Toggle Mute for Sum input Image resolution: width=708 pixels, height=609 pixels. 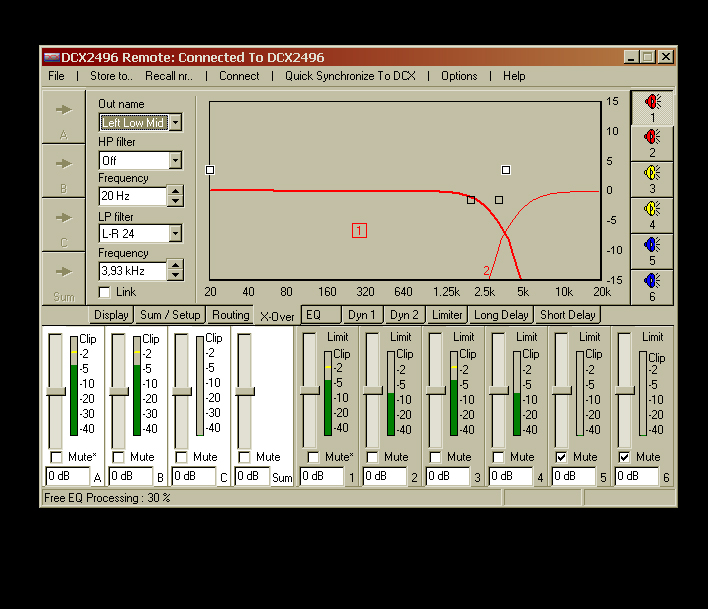[x=244, y=457]
